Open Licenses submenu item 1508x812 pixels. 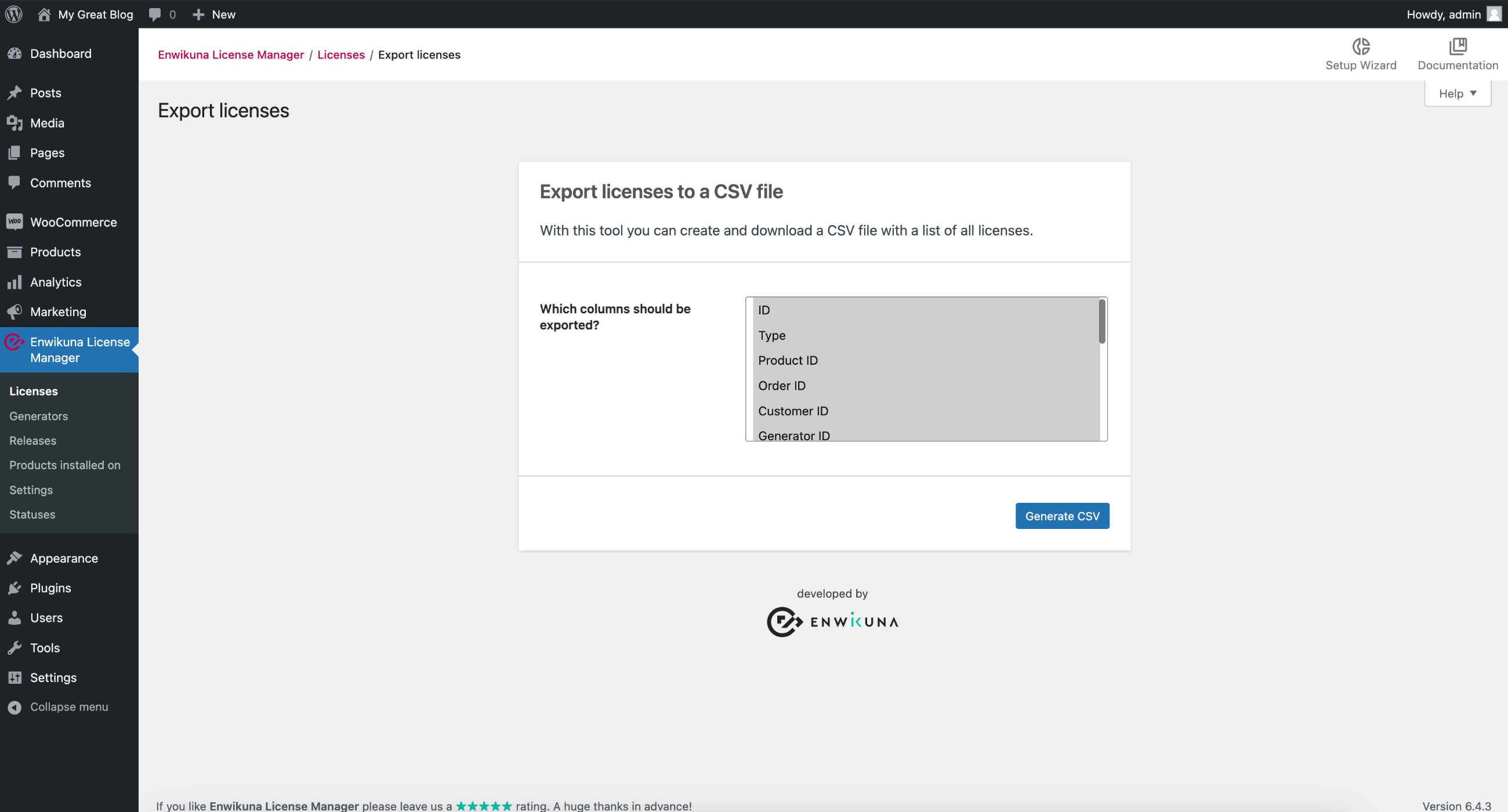pyautogui.click(x=33, y=390)
